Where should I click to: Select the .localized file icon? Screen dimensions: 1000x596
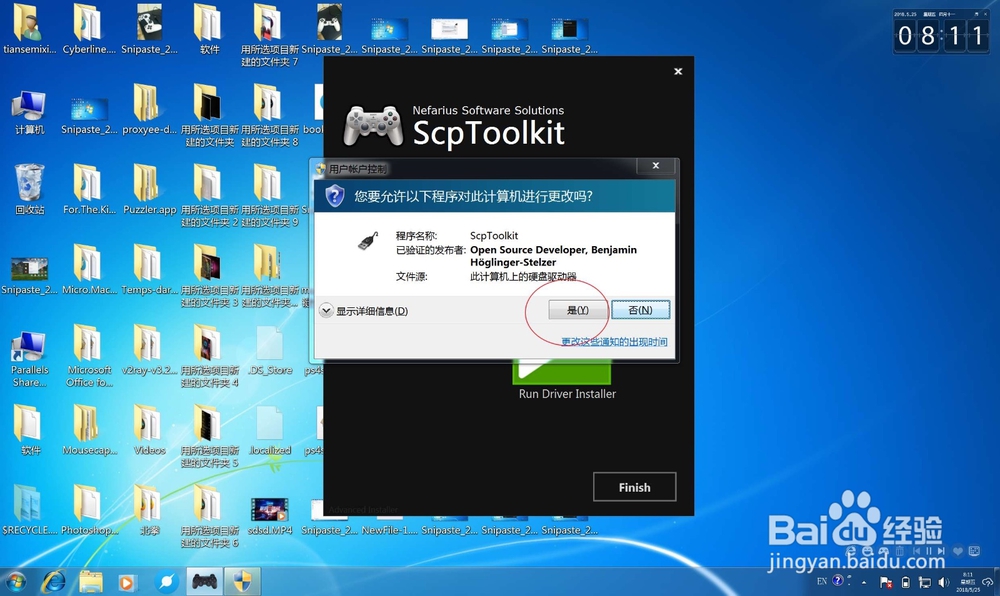270,430
